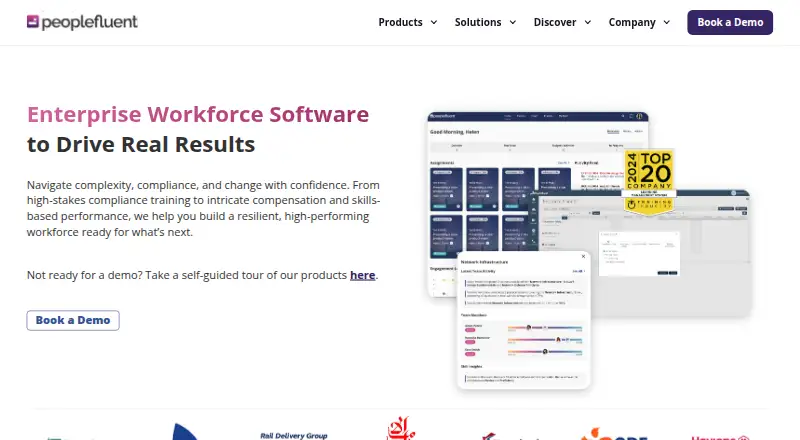The height and width of the screenshot is (440, 800).
Task: Click the outlined Book a Demo button under the hero text
Action: tap(73, 321)
